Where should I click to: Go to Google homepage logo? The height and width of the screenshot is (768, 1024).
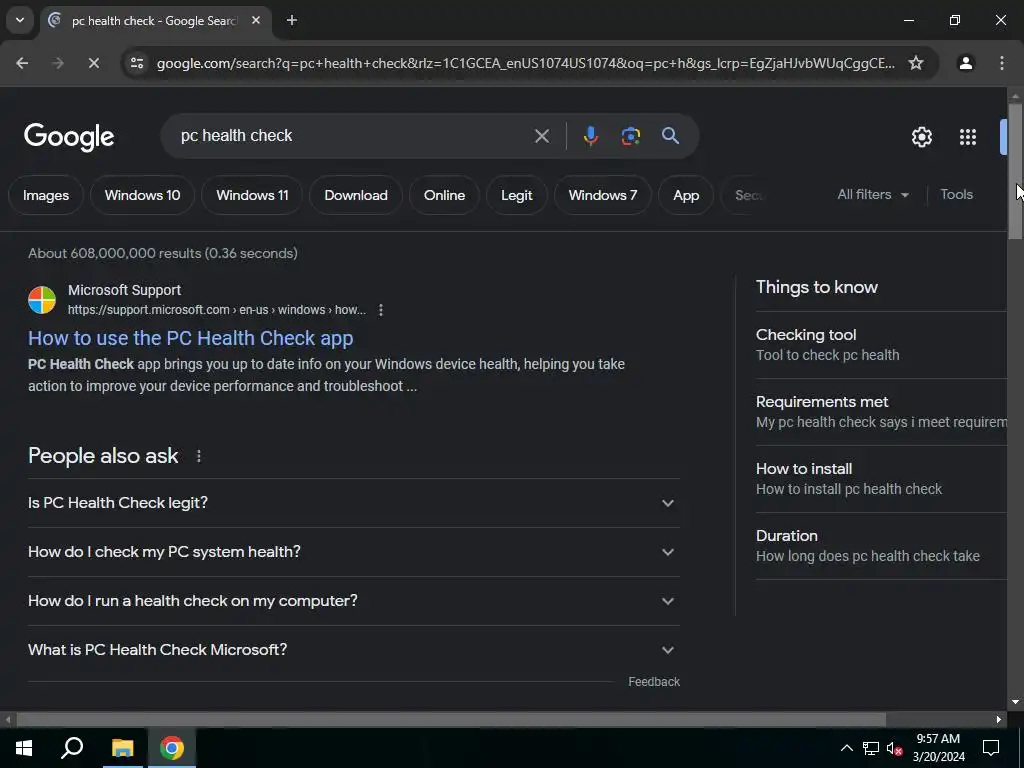(69, 136)
